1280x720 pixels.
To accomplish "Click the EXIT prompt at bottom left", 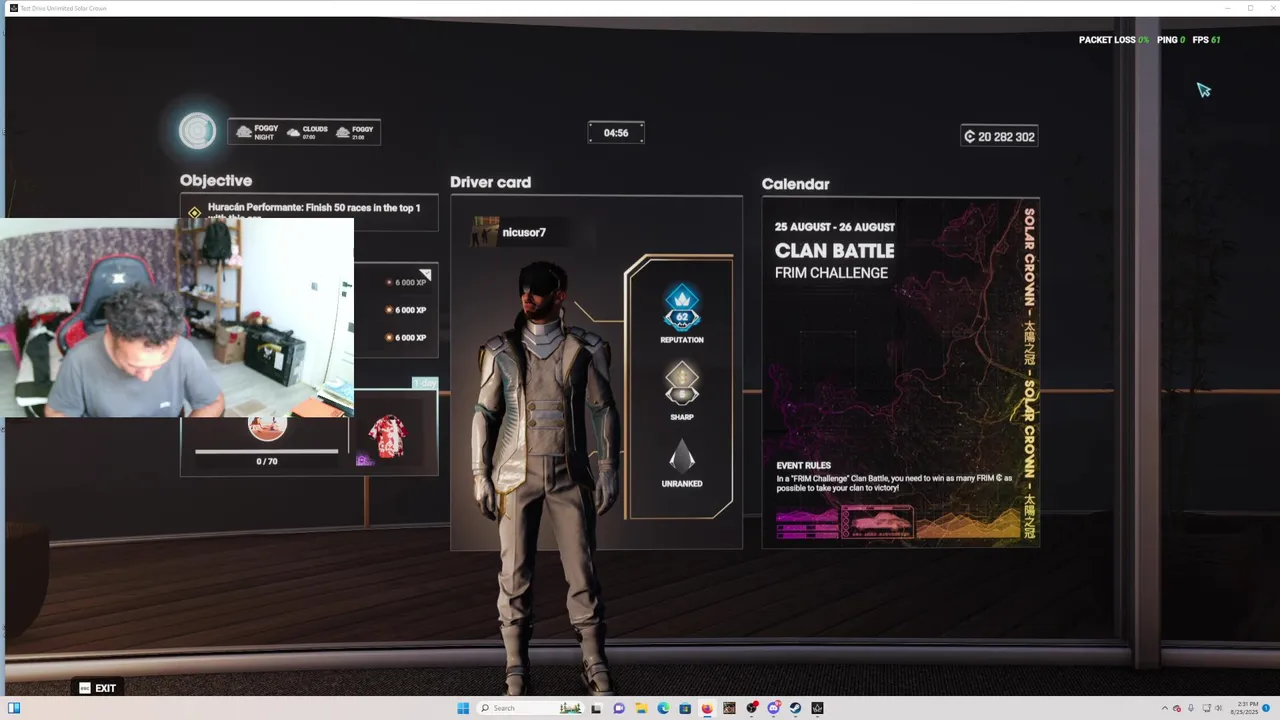I will coord(98,688).
